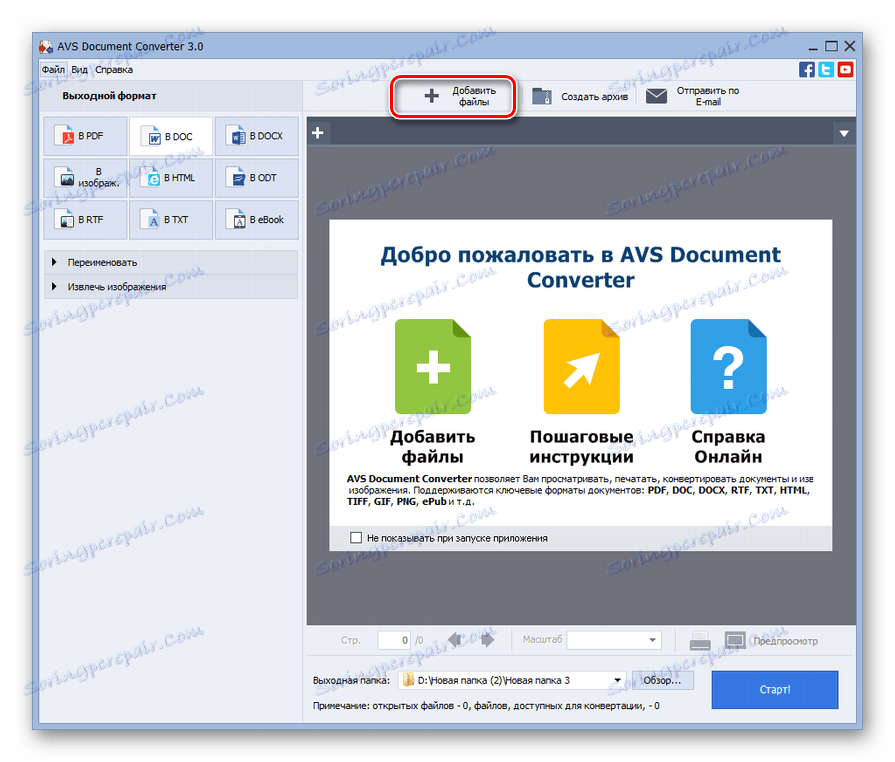Expand the Переименовать section
895x762 pixels.
coord(171,263)
